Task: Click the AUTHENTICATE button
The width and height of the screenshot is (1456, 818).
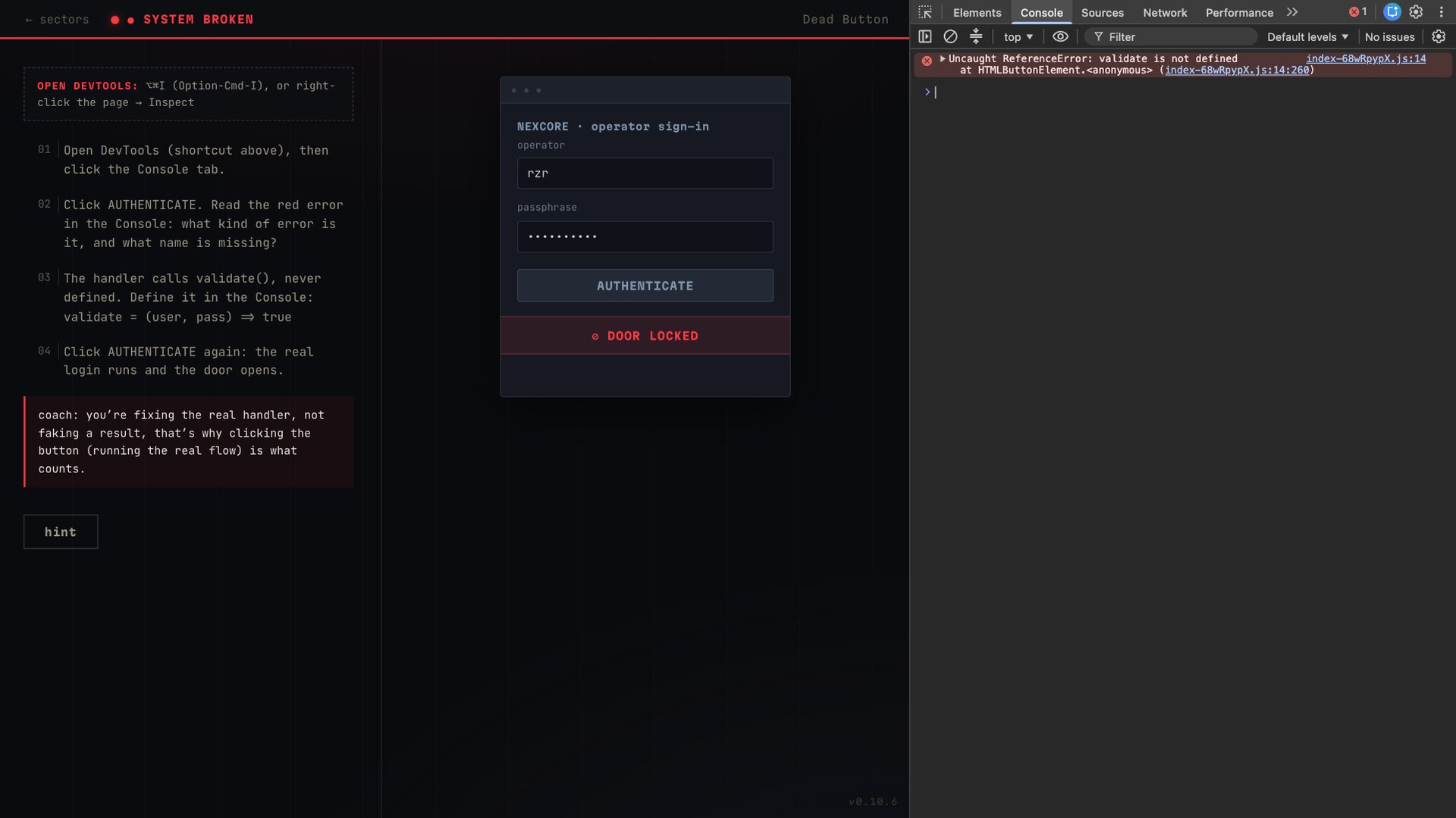Action: click(x=645, y=286)
